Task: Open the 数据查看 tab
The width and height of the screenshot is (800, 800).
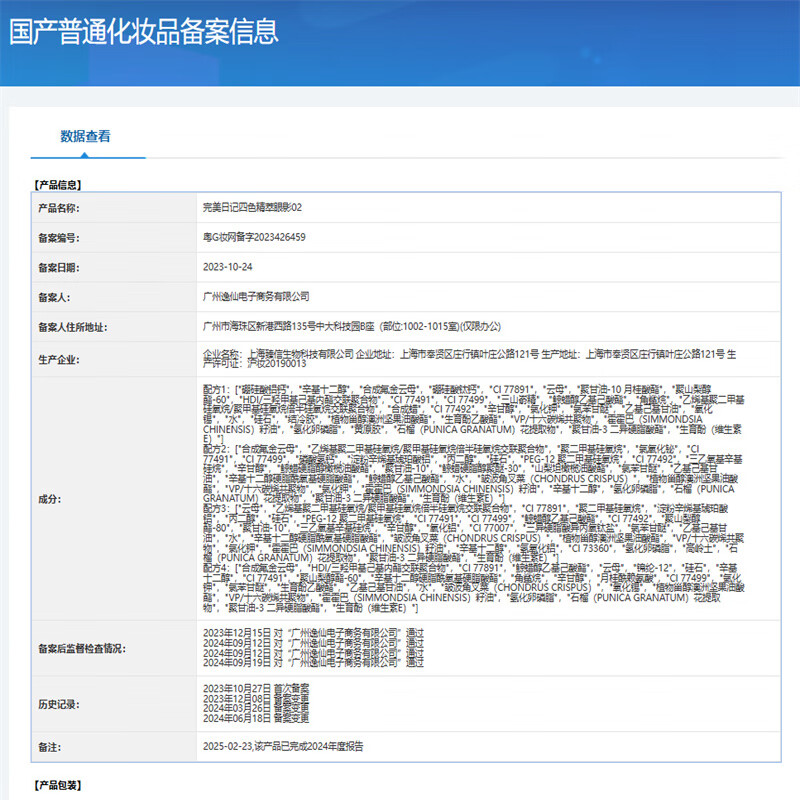Action: pos(86,136)
